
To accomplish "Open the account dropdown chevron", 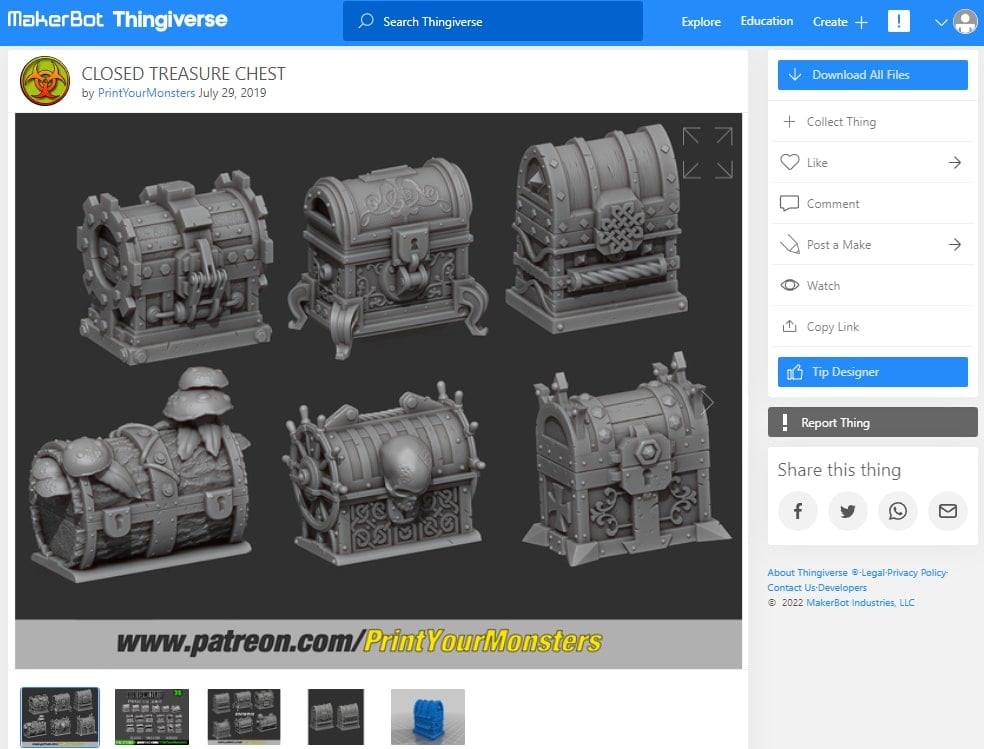I will coord(941,23).
